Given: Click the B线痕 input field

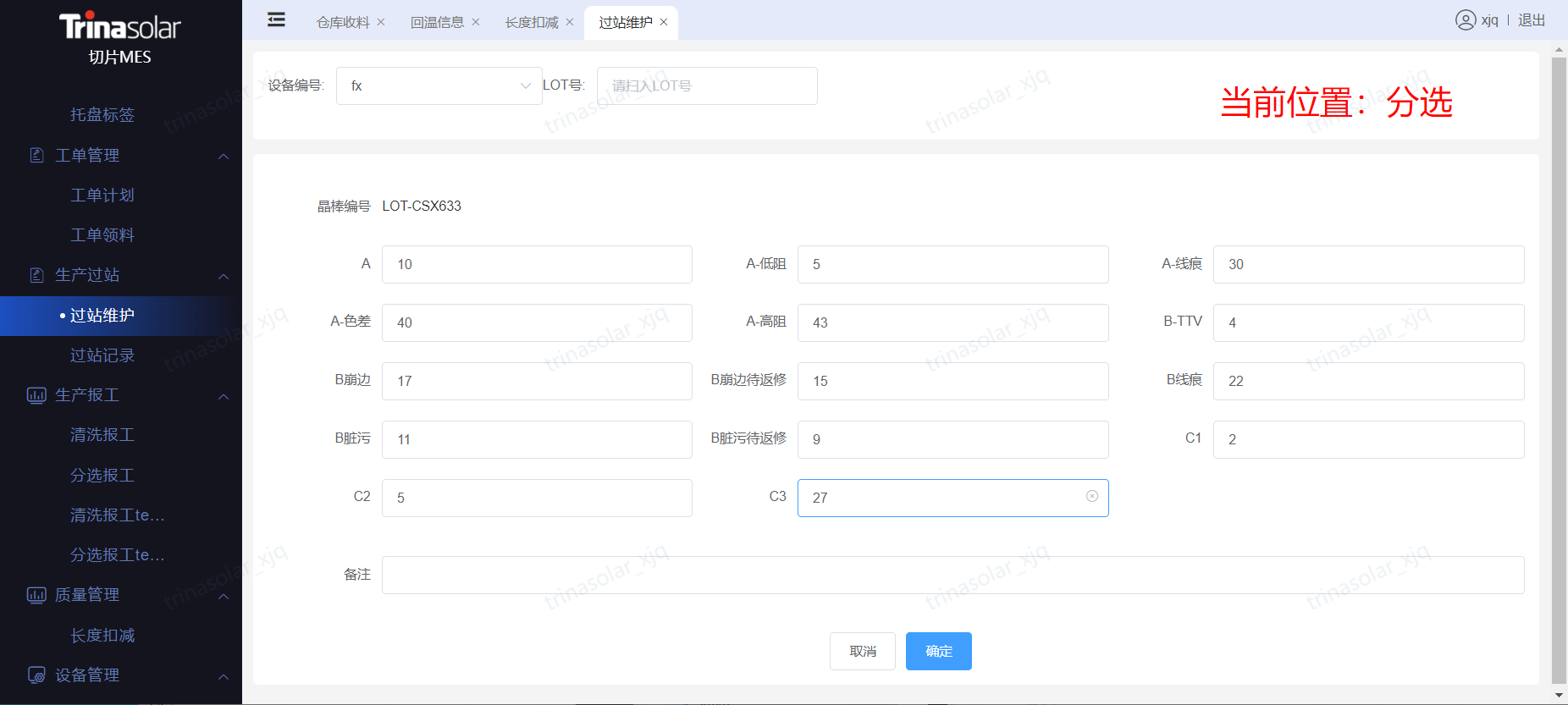Looking at the screenshot, I should tap(1369, 381).
